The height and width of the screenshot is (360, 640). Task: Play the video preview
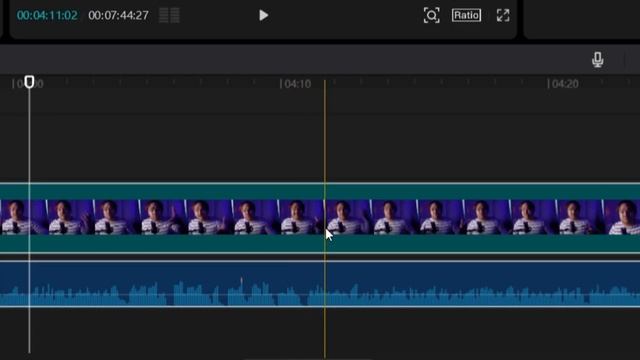263,16
